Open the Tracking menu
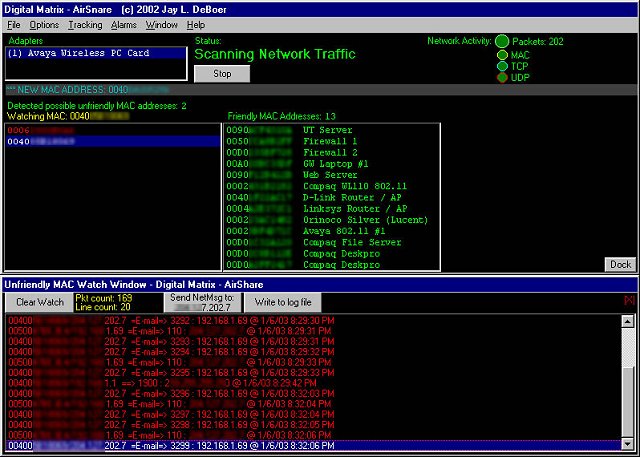 coord(85,25)
